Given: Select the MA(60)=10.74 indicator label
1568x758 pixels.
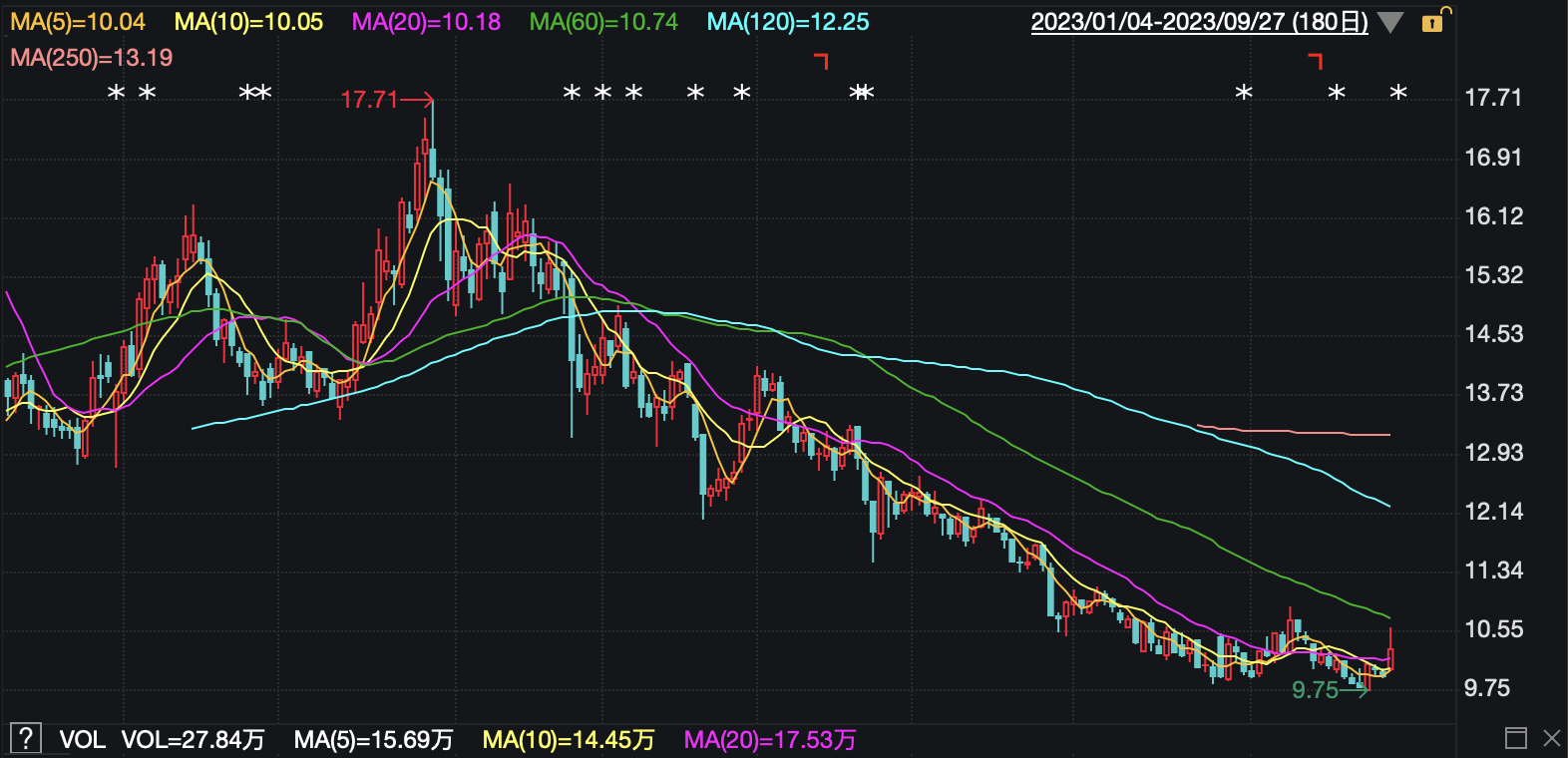Looking at the screenshot, I should pos(603,22).
